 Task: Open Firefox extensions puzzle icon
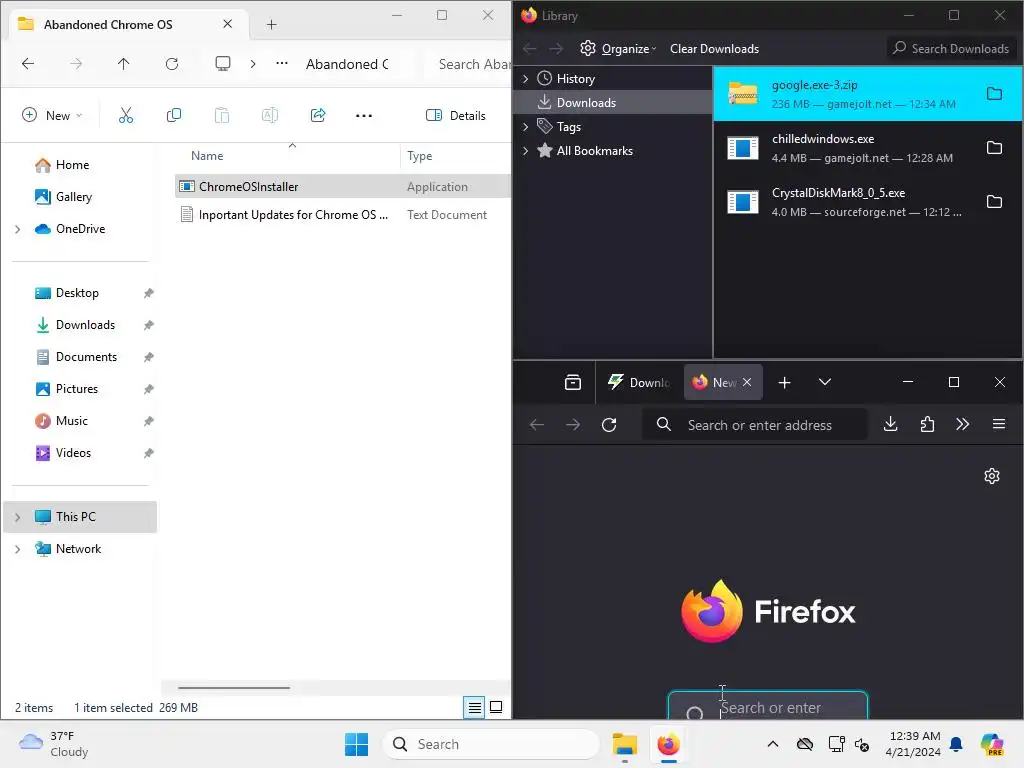coord(927,424)
